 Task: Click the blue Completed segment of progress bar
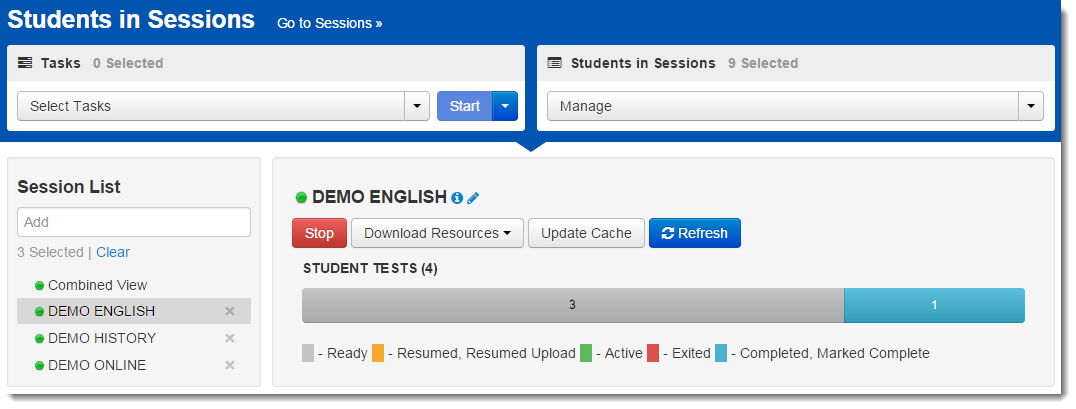point(934,305)
